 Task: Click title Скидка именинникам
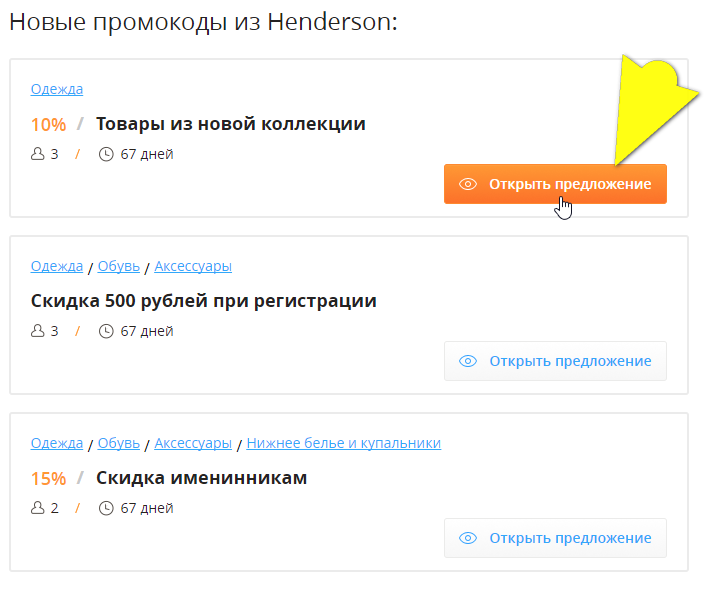coord(201,478)
